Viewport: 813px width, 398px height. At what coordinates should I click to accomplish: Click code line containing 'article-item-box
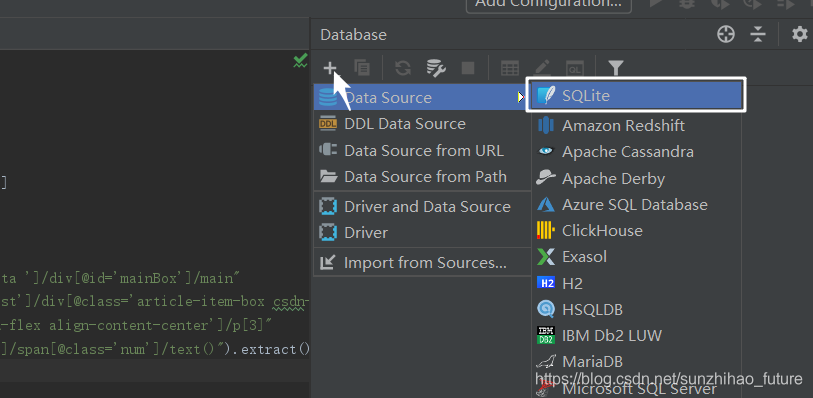(155, 302)
